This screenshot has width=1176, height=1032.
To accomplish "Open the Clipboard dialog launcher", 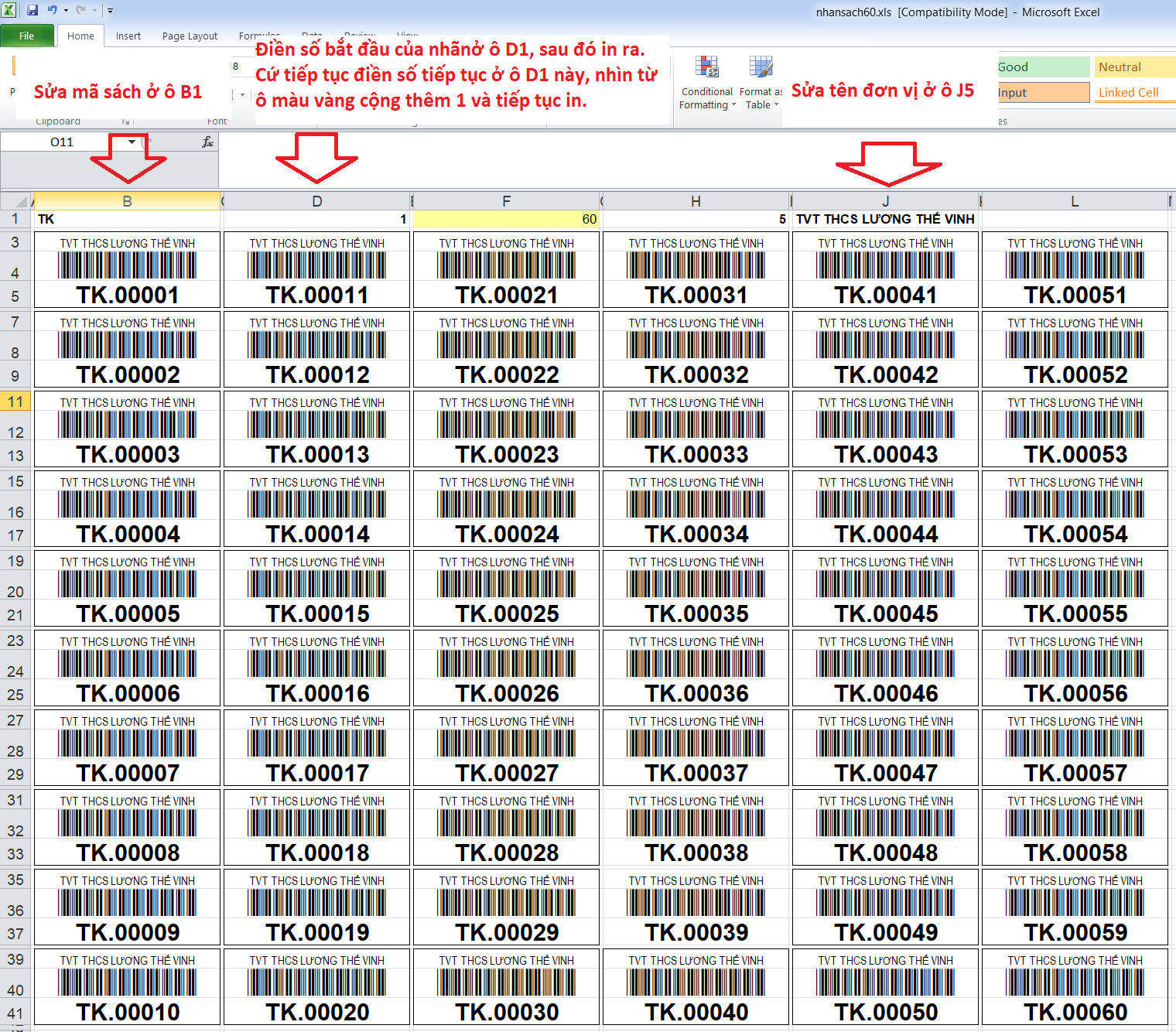I will pyautogui.click(x=125, y=121).
